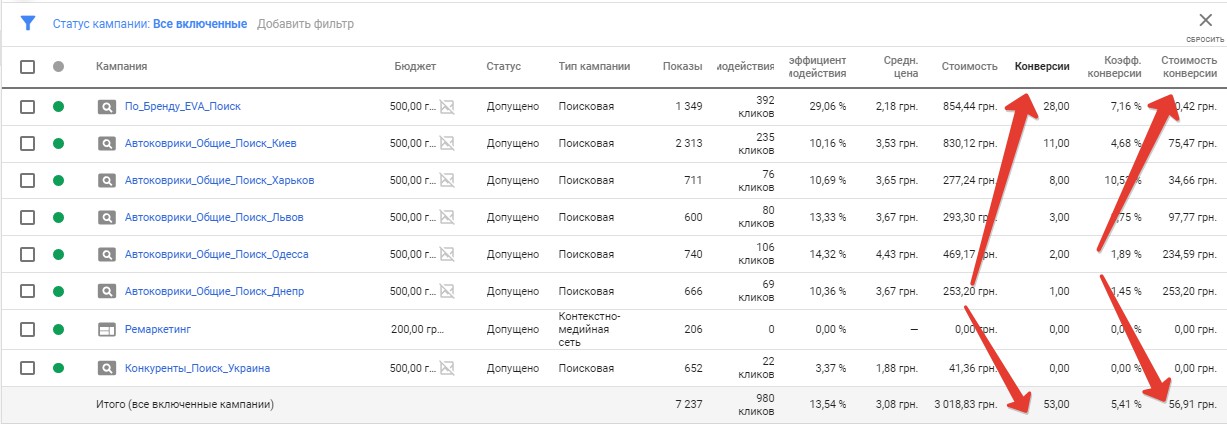Open green status dot for Автоковрики_Общие_Поиск_Харьков
The width and height of the screenshot is (1227, 424).
coord(58,180)
